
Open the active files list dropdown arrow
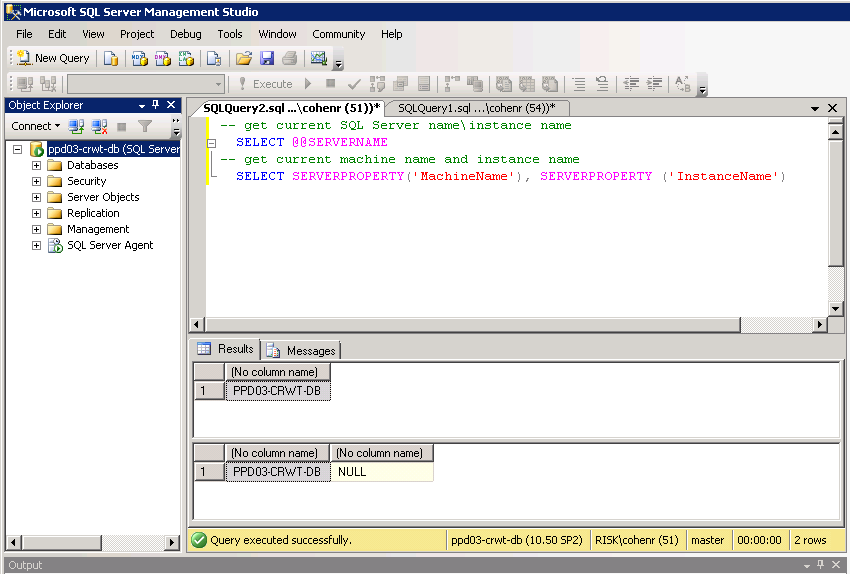coord(815,108)
